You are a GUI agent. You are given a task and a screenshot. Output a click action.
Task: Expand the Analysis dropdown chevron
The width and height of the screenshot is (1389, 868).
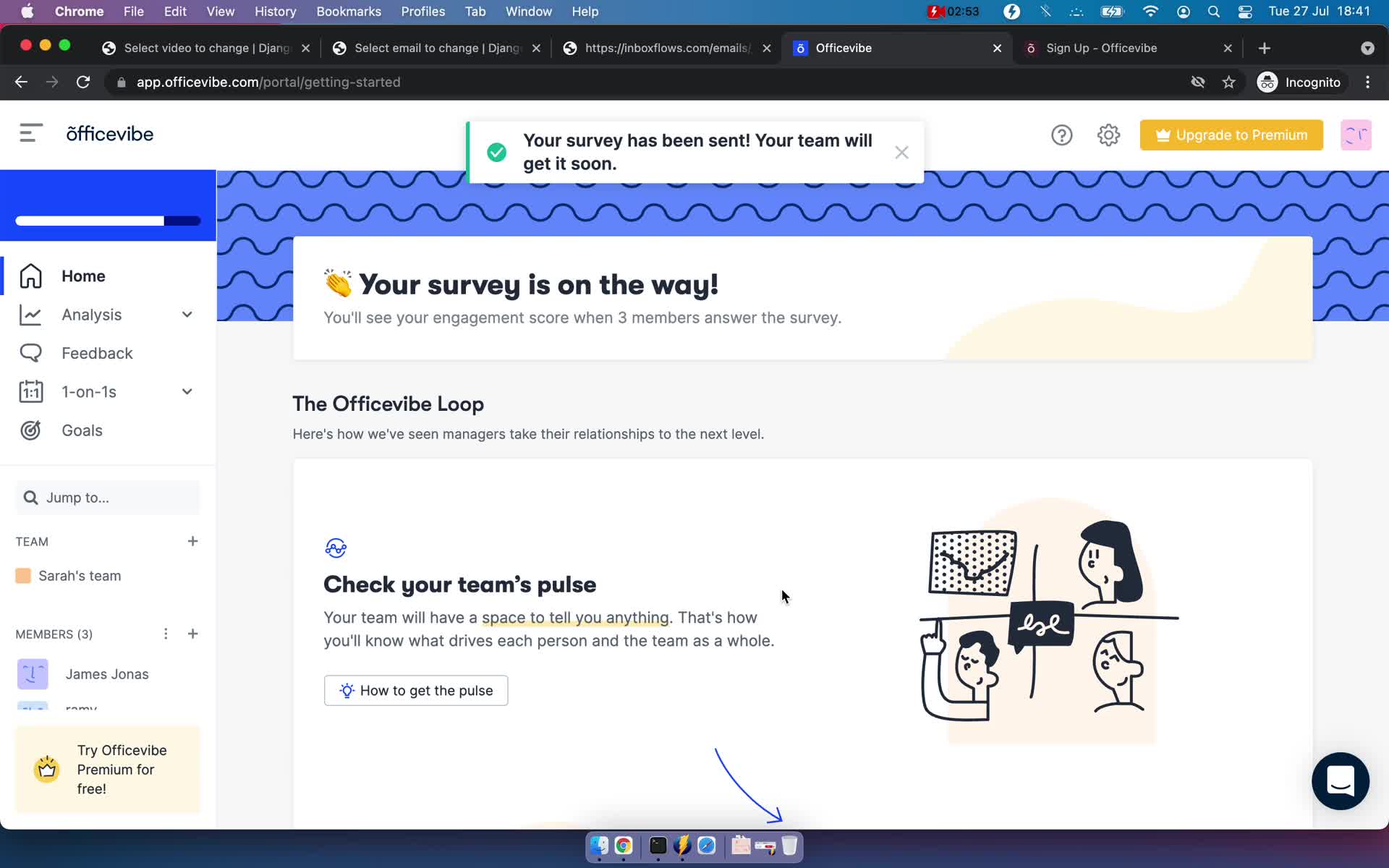[187, 314]
